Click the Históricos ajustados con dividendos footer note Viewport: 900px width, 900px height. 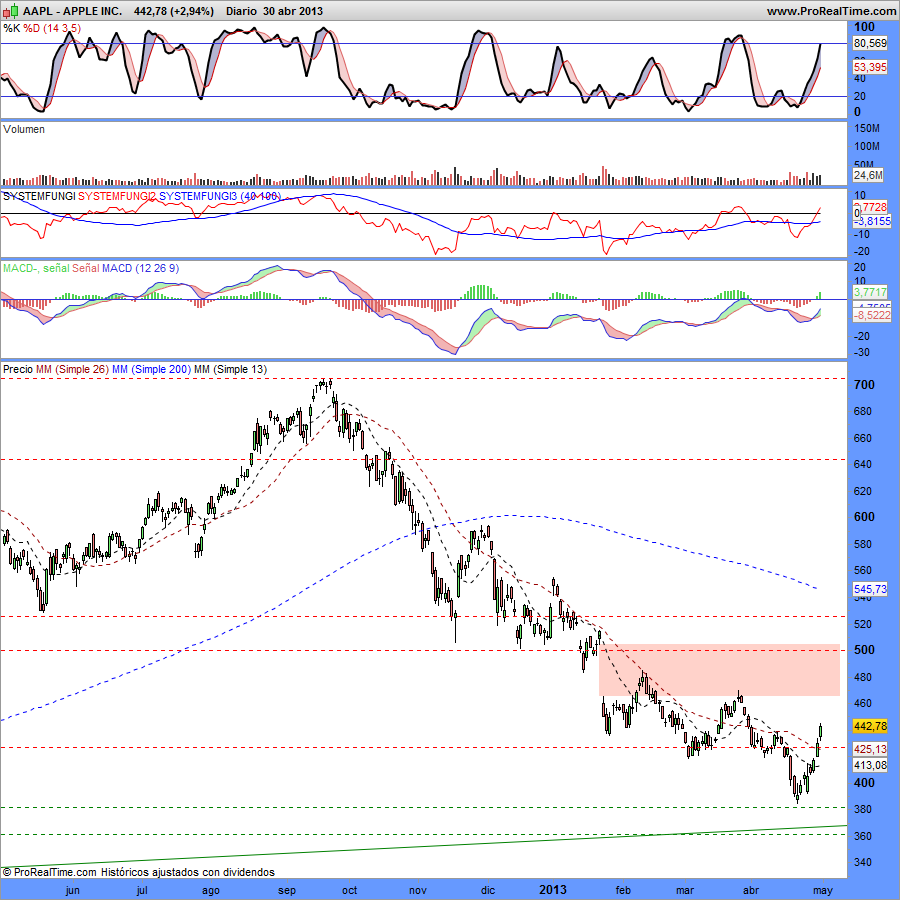[188, 872]
